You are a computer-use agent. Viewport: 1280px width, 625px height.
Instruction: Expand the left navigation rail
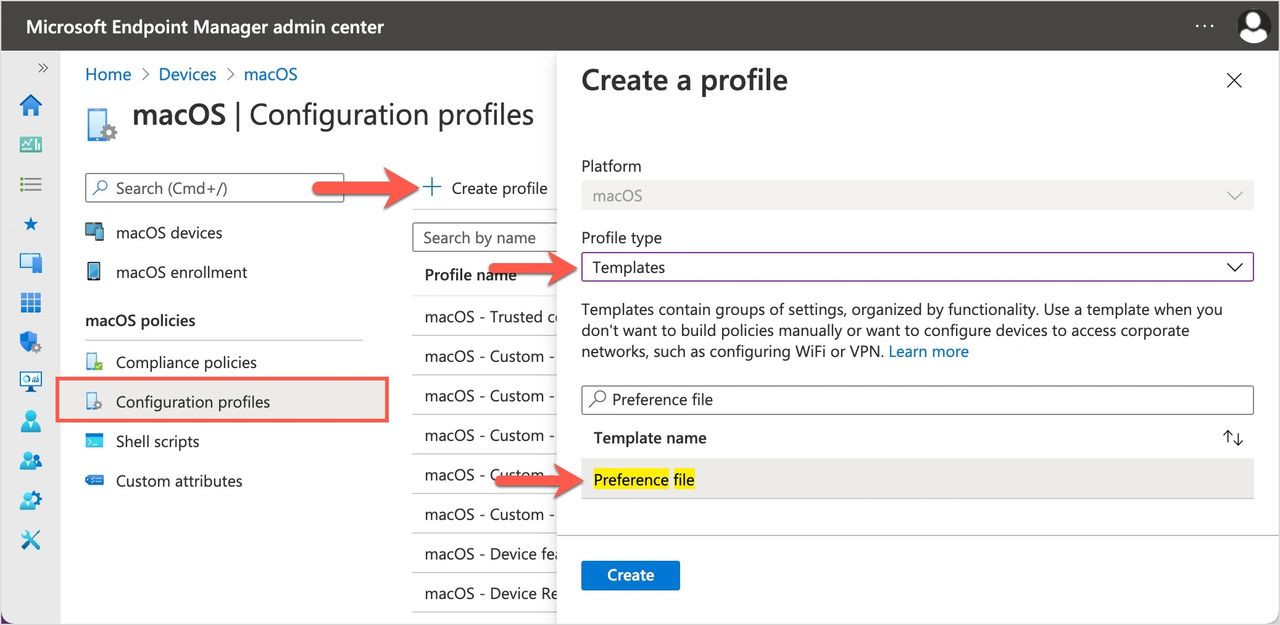pos(43,68)
